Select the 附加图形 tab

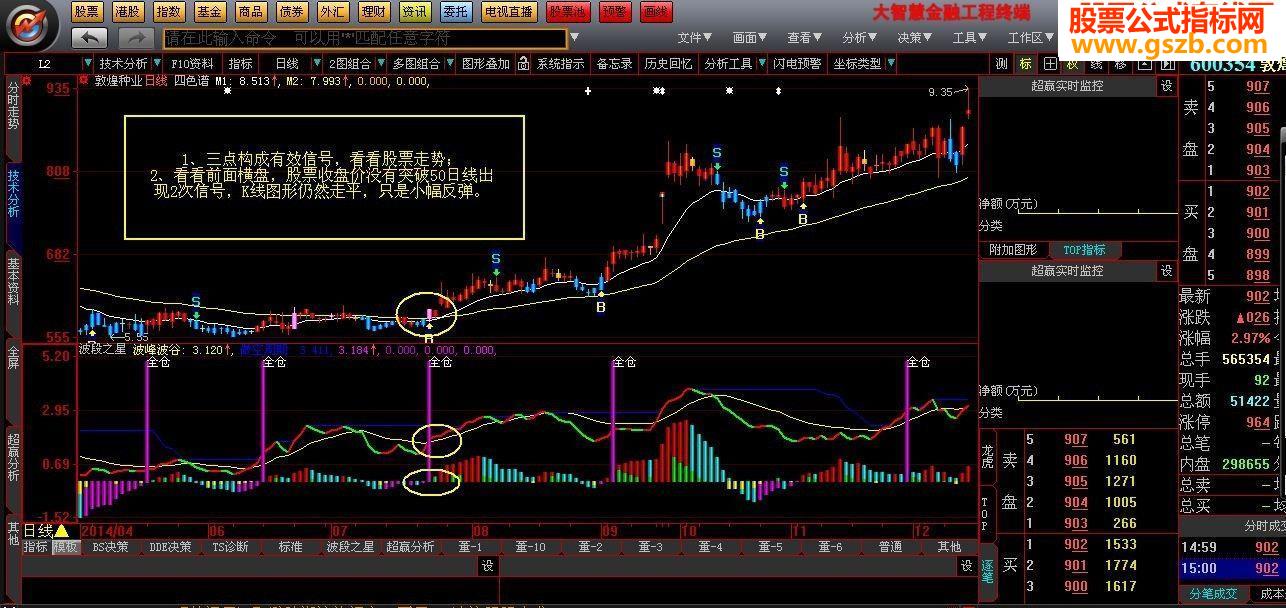[x=1013, y=250]
